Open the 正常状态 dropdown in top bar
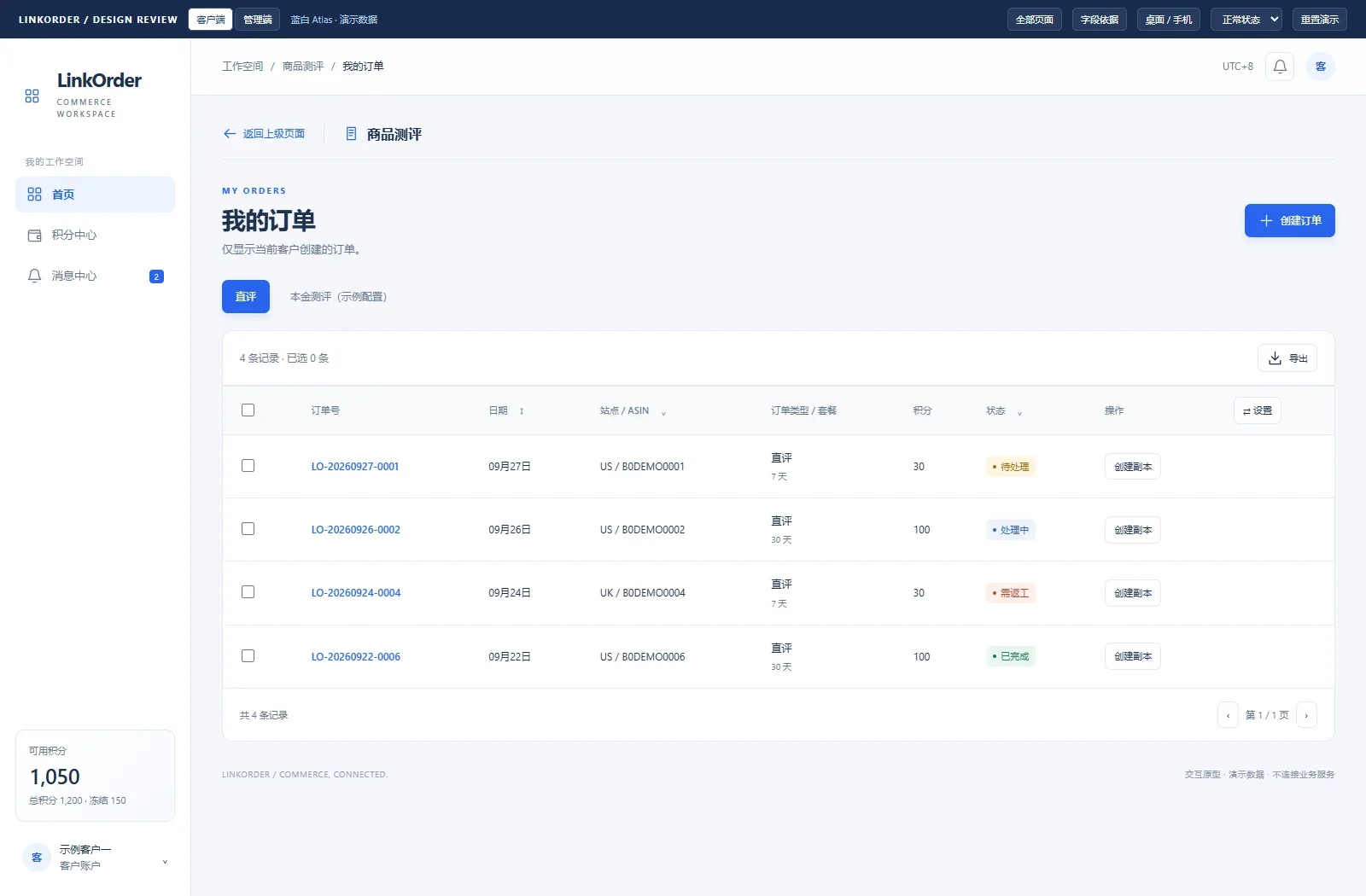This screenshot has width=1366, height=896. point(1246,20)
